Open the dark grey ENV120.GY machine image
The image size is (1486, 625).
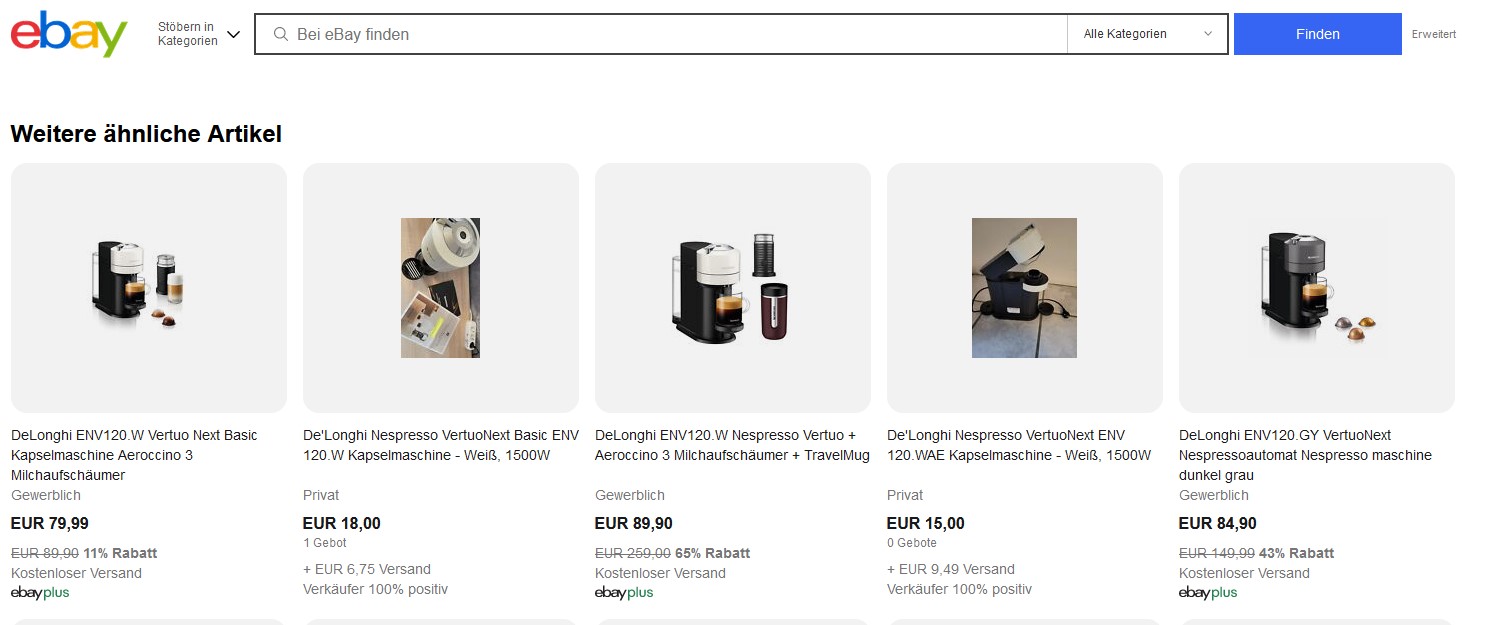[x=1317, y=288]
